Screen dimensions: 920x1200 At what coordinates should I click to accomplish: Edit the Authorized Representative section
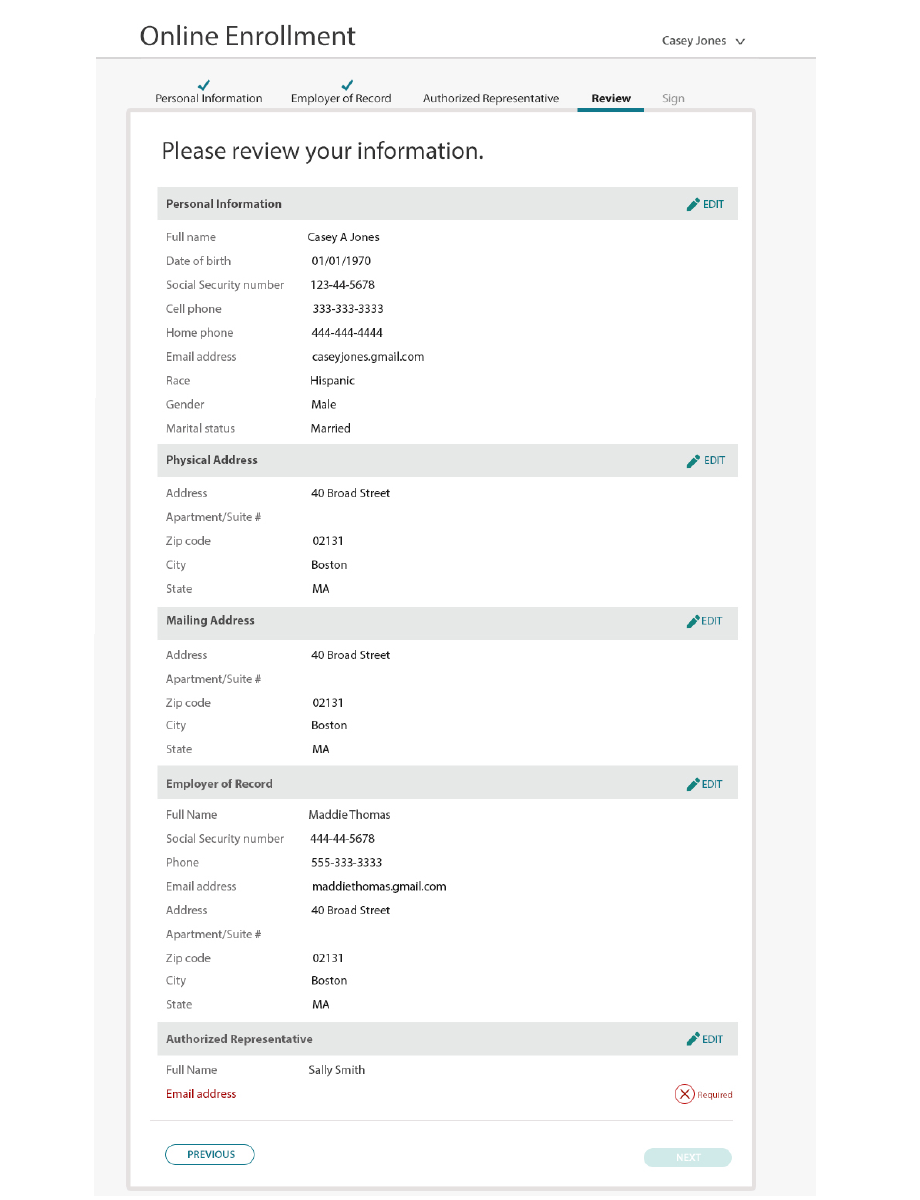(x=704, y=1039)
